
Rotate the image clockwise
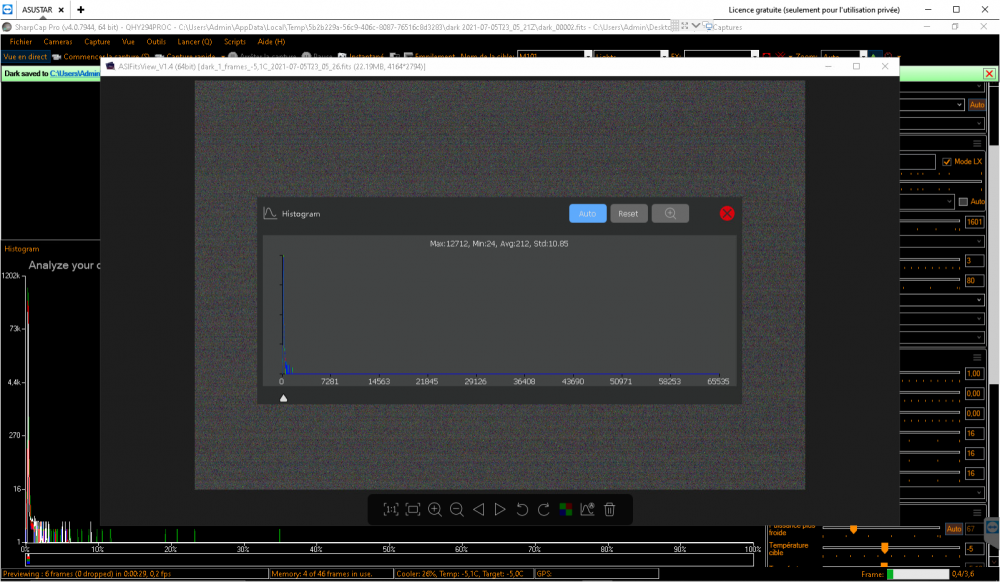coord(543,509)
